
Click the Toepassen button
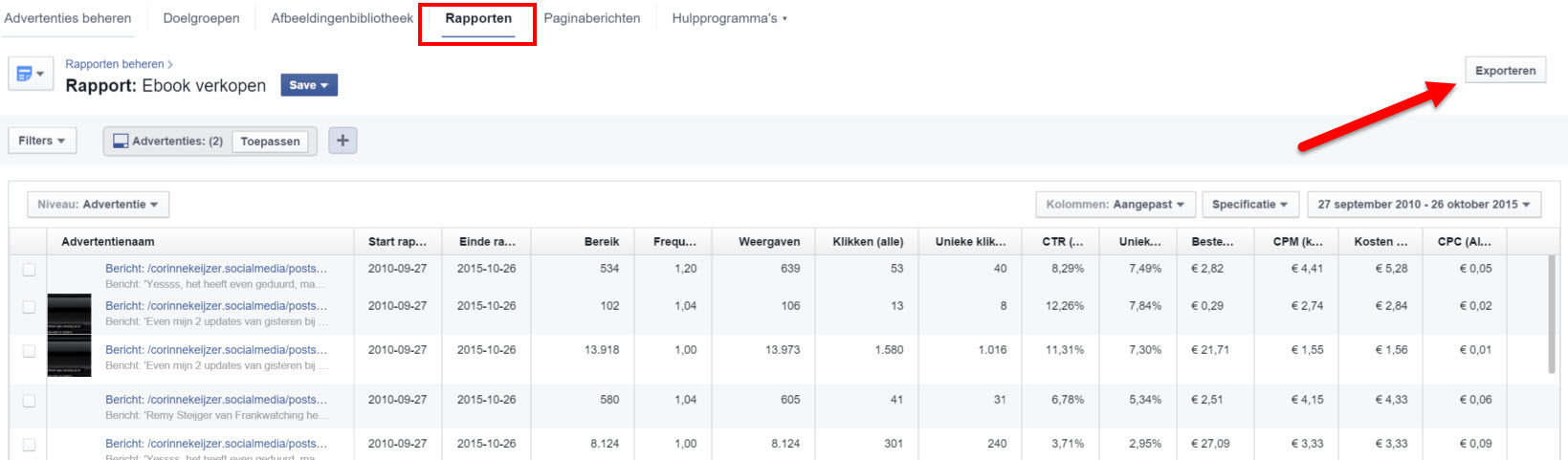(x=271, y=142)
